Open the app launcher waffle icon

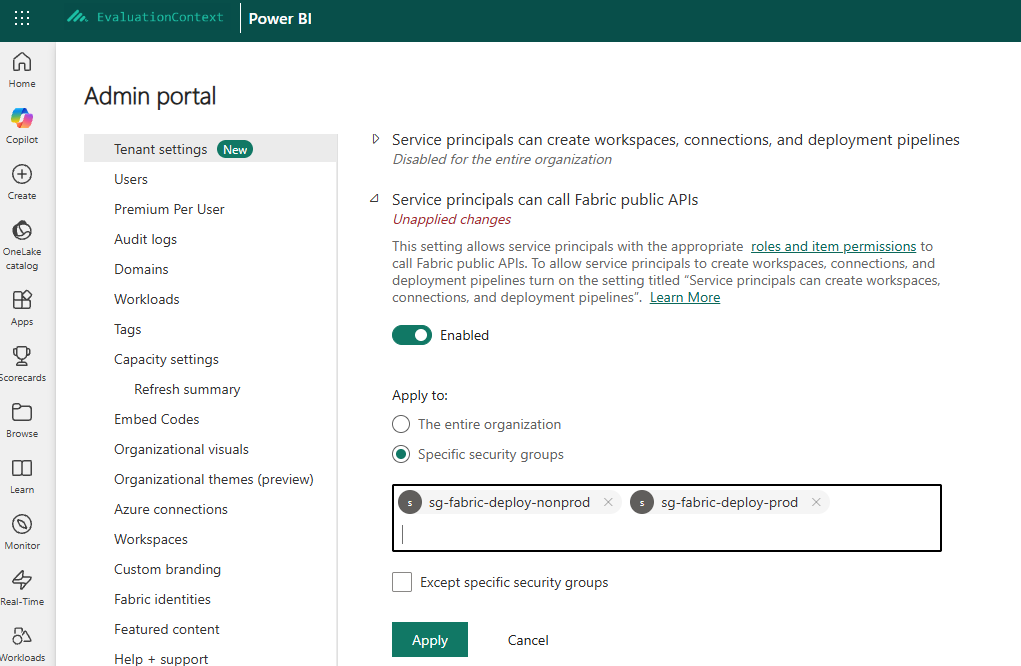coord(22,18)
